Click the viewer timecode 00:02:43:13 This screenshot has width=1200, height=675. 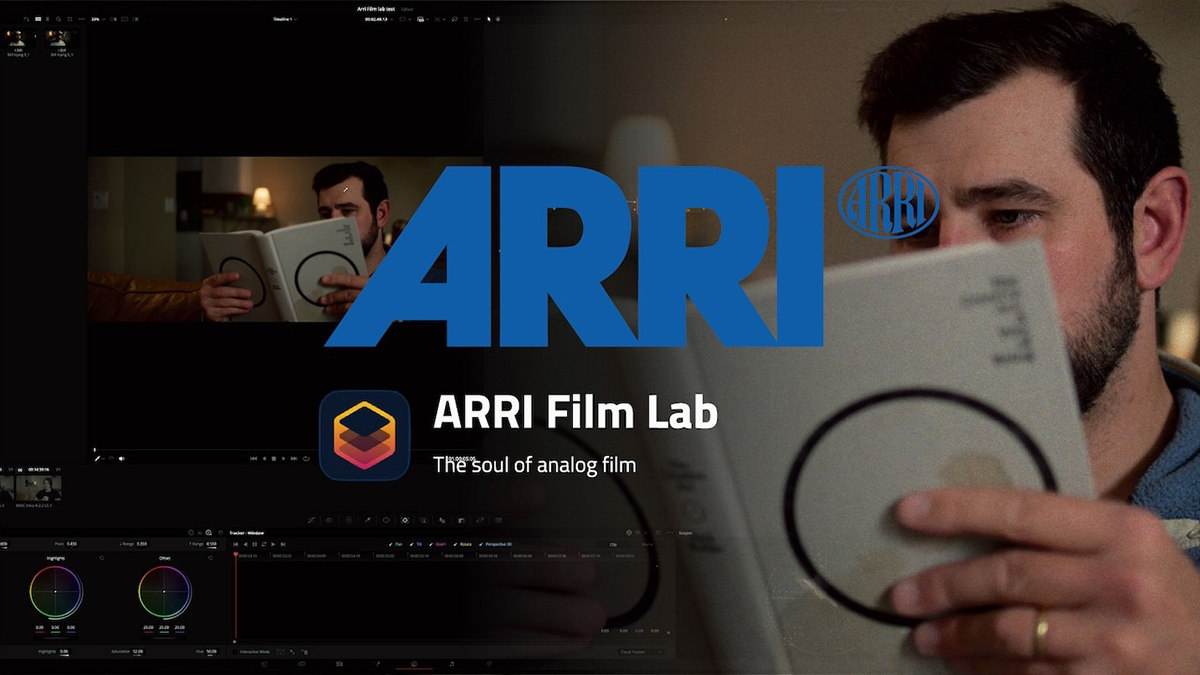click(x=376, y=19)
